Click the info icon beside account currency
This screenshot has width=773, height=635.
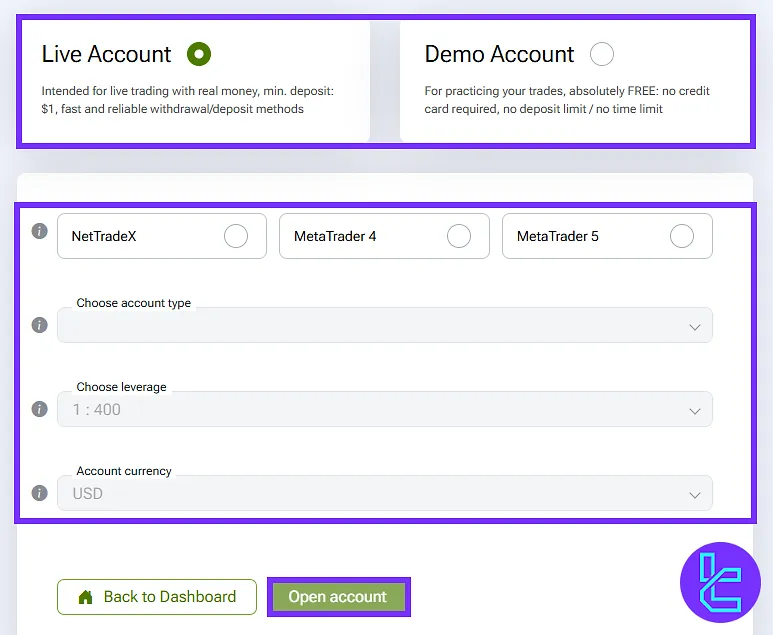(x=39, y=493)
